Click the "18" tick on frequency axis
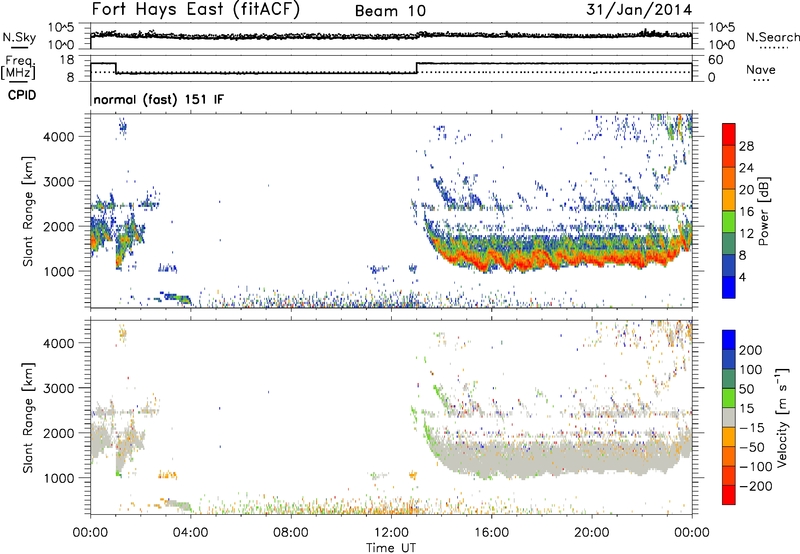 [67, 60]
